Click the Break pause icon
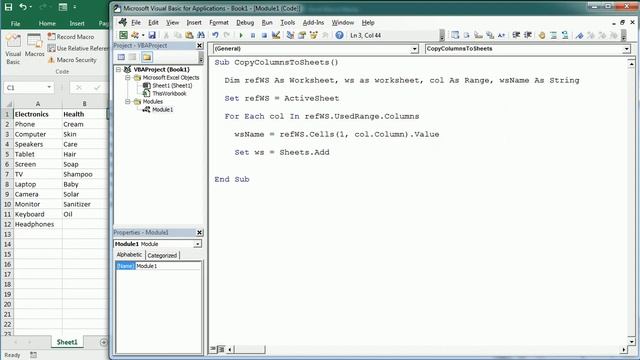 pyautogui.click(x=253, y=36)
